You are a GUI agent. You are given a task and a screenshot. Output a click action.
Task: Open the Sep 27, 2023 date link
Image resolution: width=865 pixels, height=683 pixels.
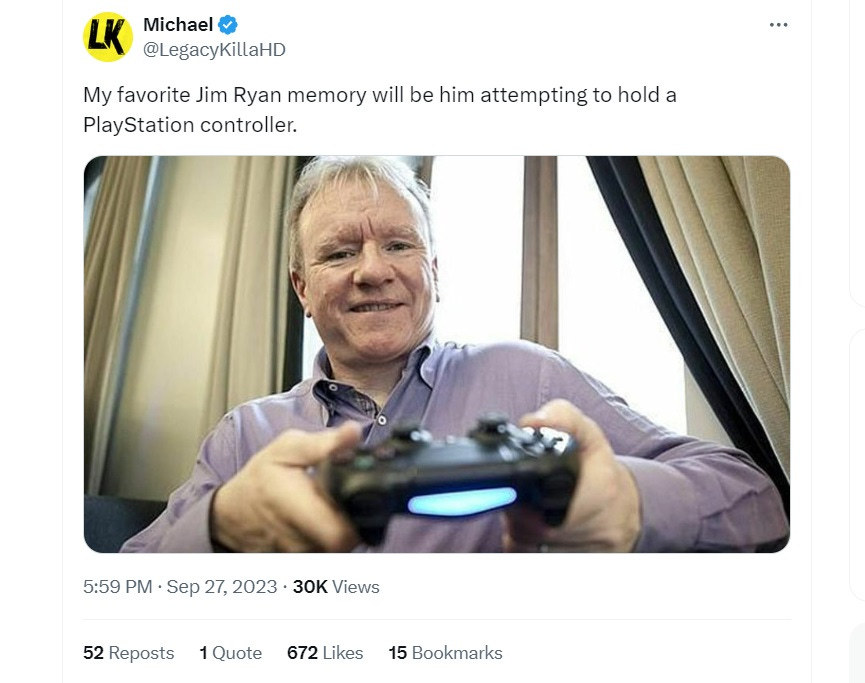coord(222,586)
